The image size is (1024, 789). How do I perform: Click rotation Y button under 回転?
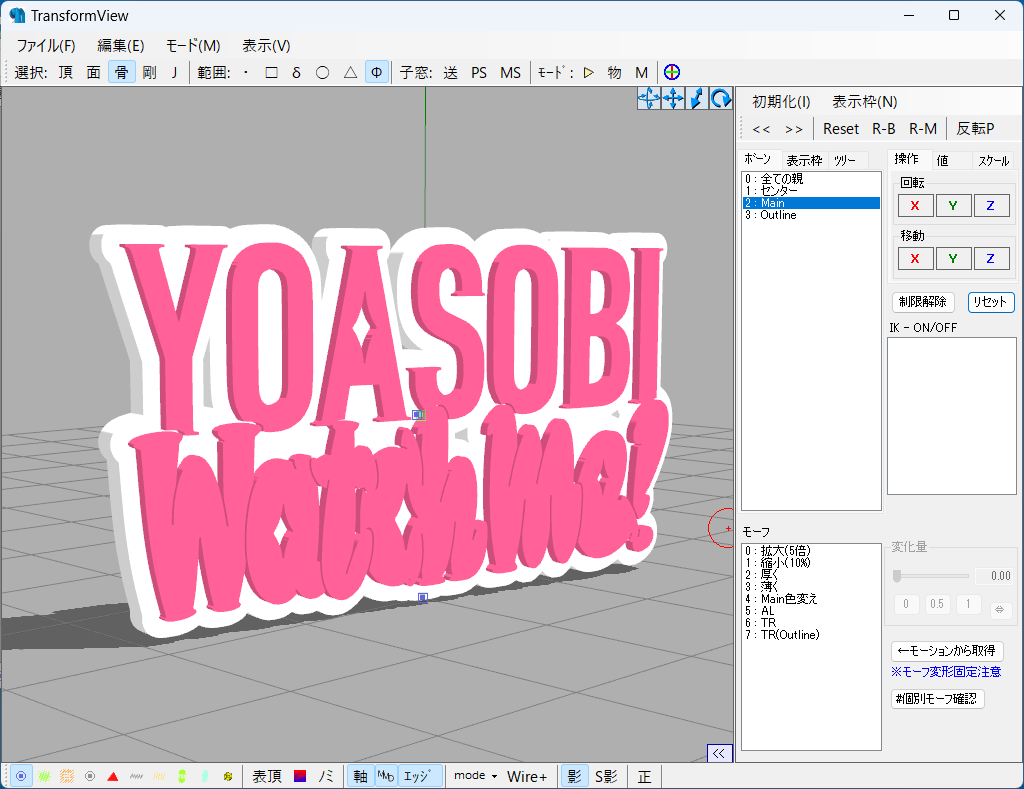(953, 206)
